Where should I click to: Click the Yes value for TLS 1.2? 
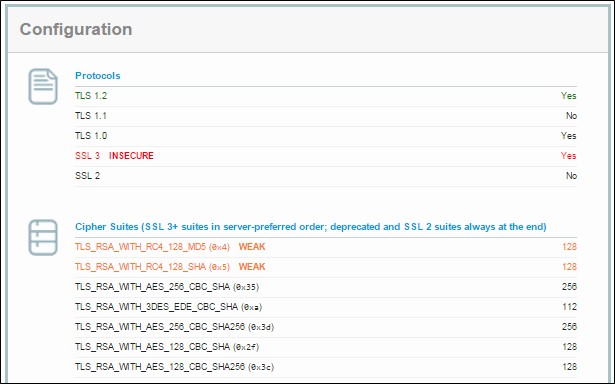[568, 96]
